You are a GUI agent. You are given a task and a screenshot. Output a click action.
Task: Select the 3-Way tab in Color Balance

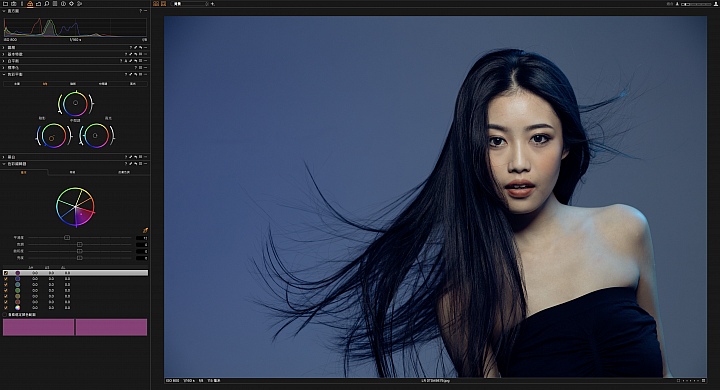click(x=45, y=84)
